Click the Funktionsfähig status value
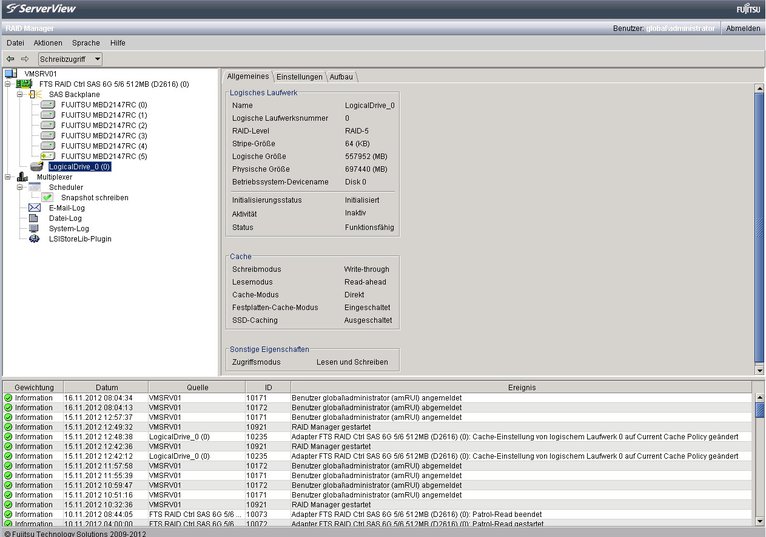Viewport: 766px width, 537px height. 369,227
